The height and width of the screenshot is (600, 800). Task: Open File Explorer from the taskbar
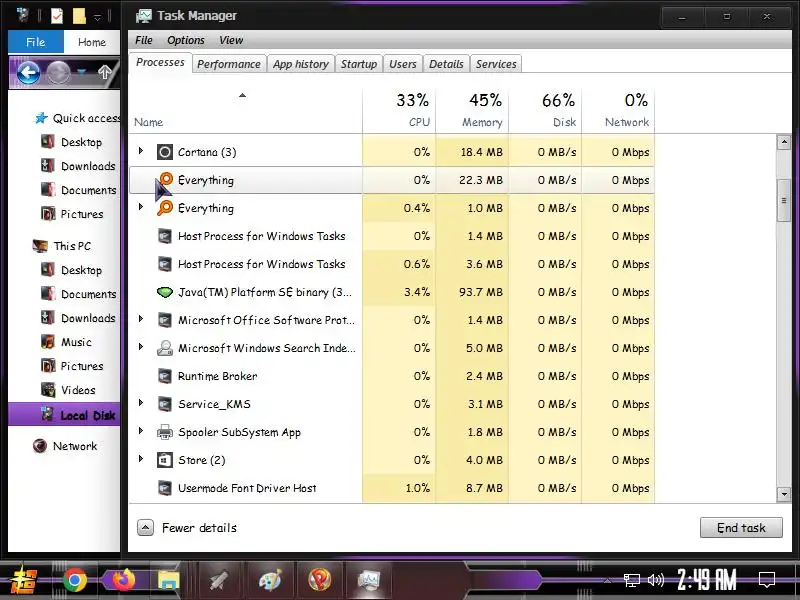168,581
